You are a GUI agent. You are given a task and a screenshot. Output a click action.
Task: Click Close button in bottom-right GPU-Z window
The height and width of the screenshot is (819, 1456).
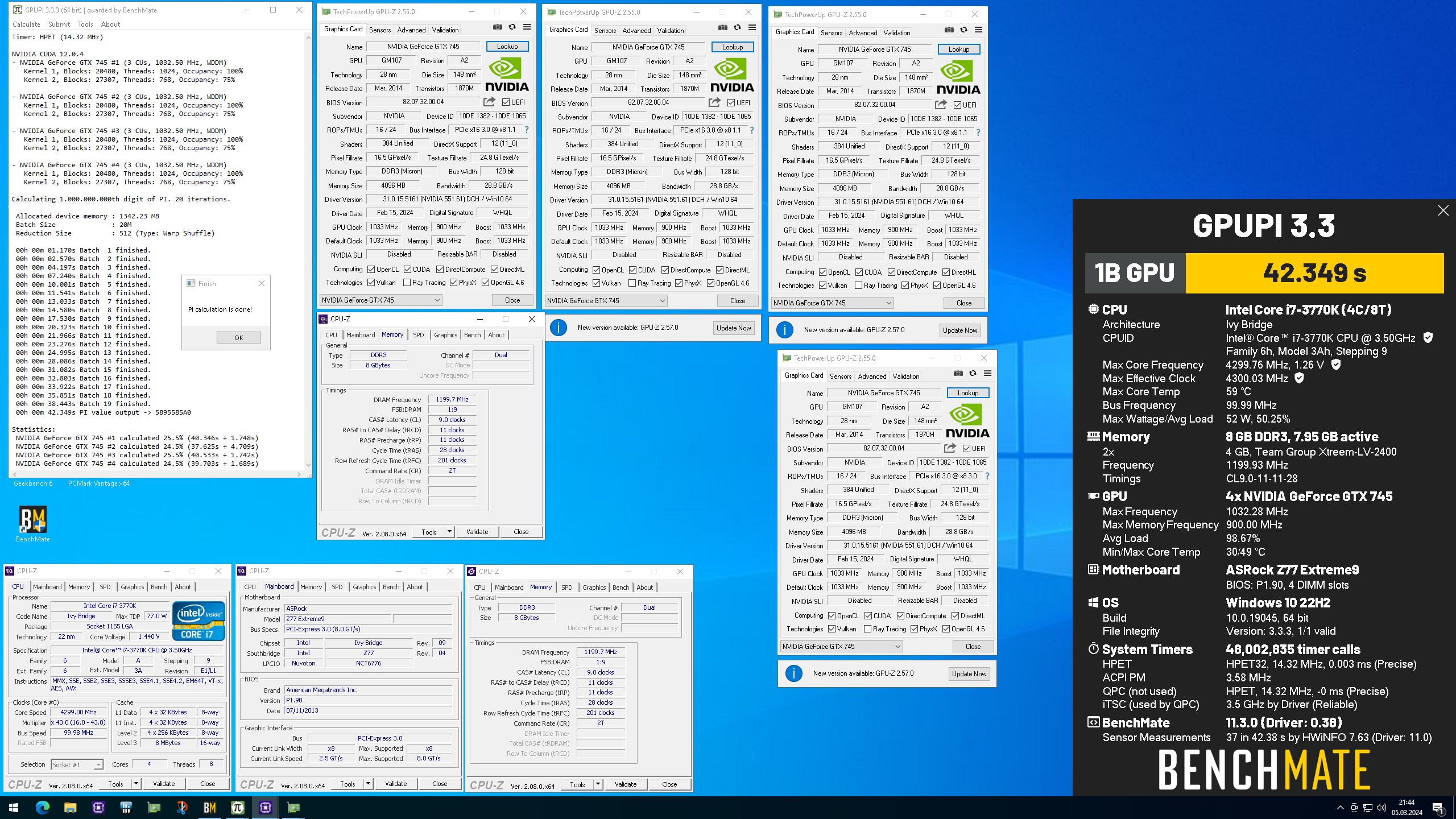(973, 647)
